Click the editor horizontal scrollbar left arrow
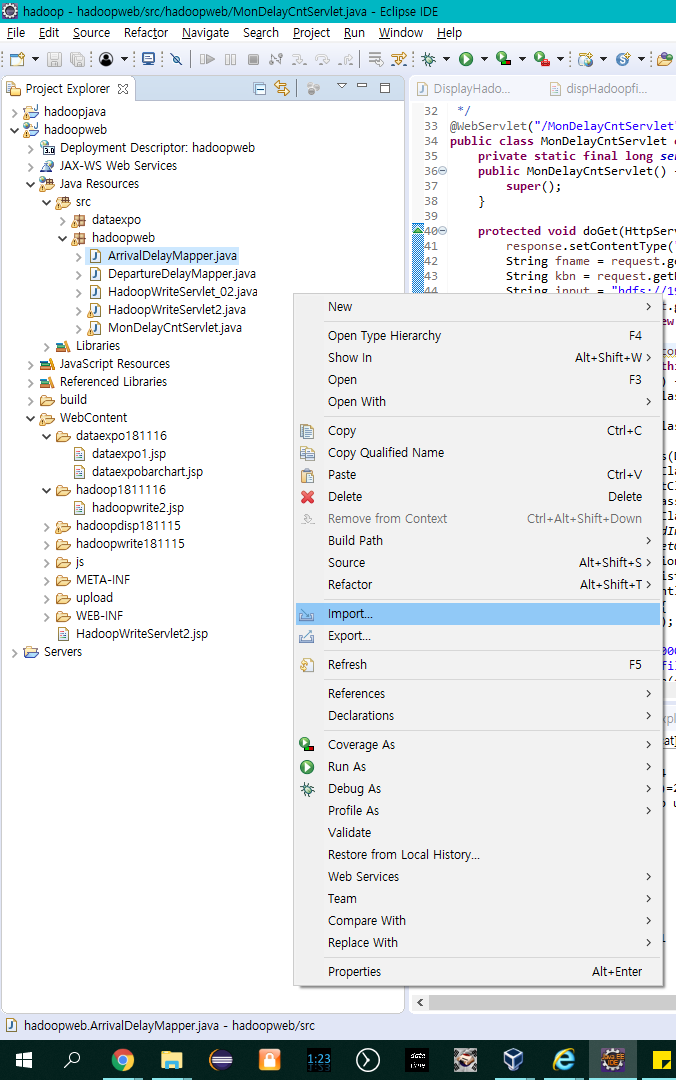676x1080 pixels. pos(420,1002)
